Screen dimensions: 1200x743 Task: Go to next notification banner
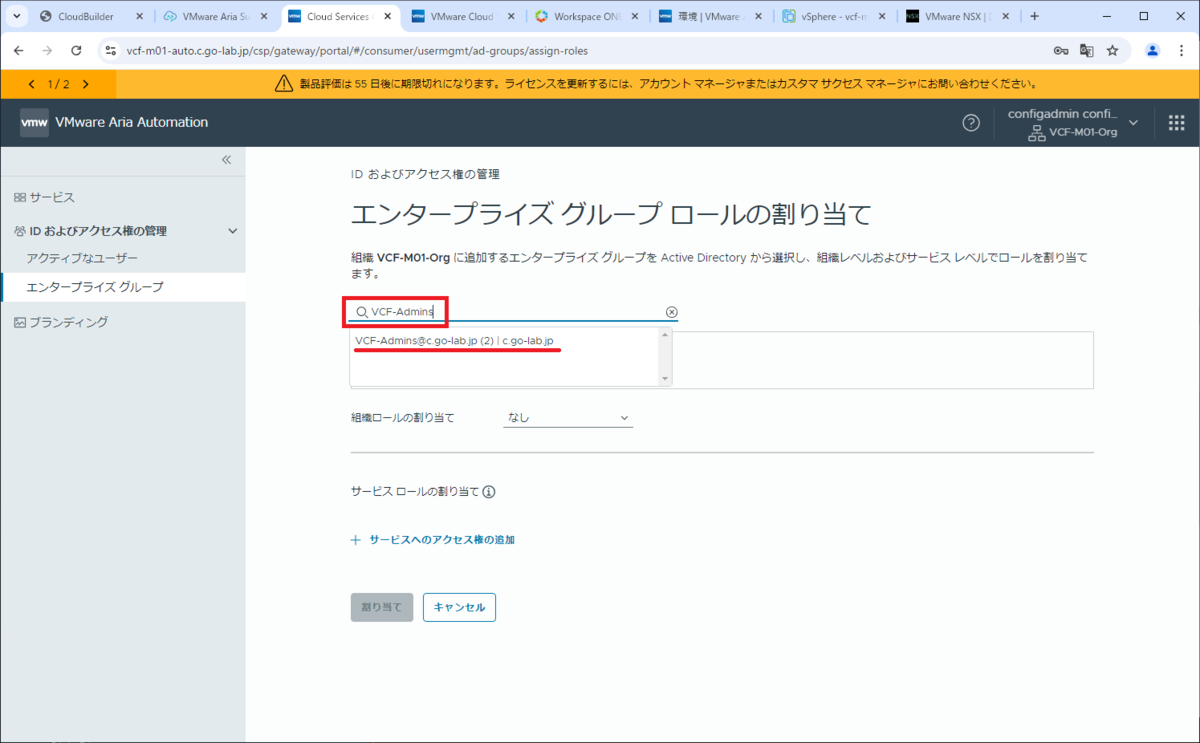coord(85,85)
